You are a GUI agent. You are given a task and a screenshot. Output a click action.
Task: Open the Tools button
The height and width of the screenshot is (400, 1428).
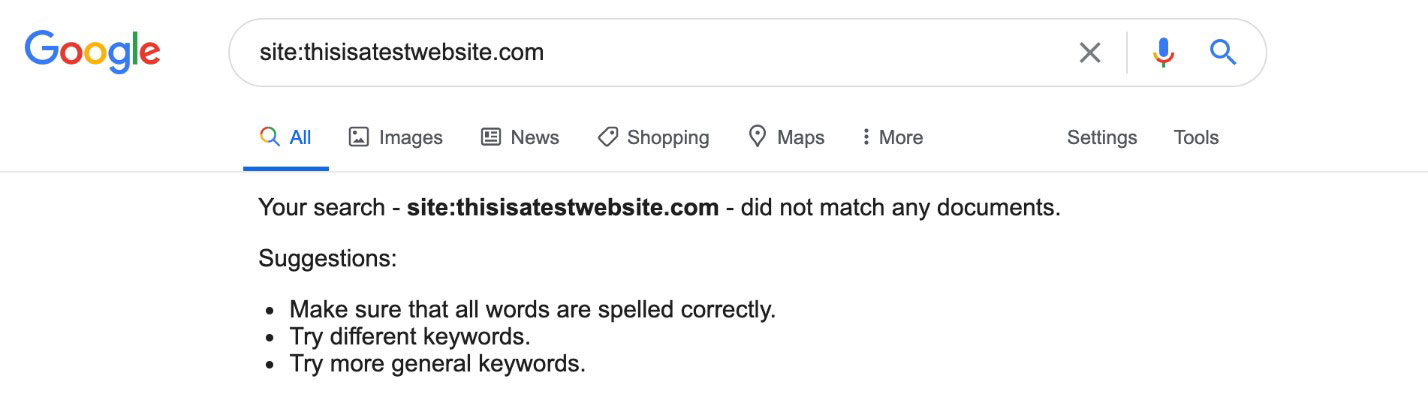tap(1196, 137)
